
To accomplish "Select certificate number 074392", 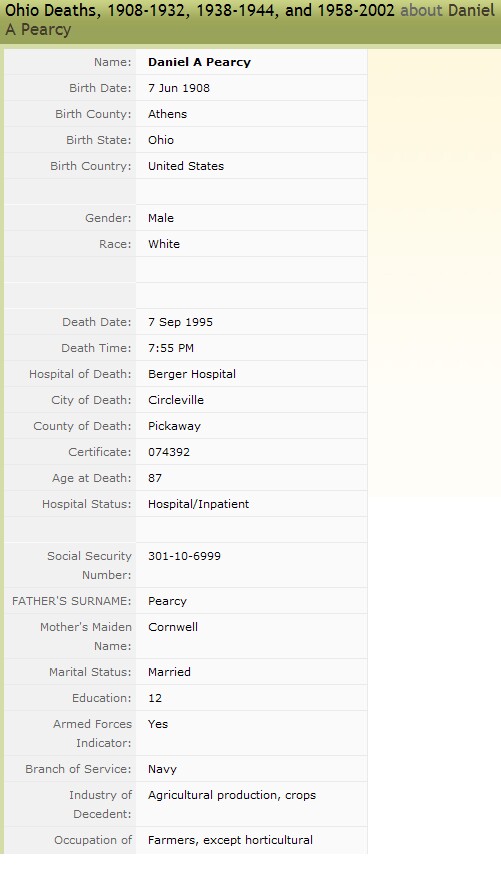I will tap(169, 452).
